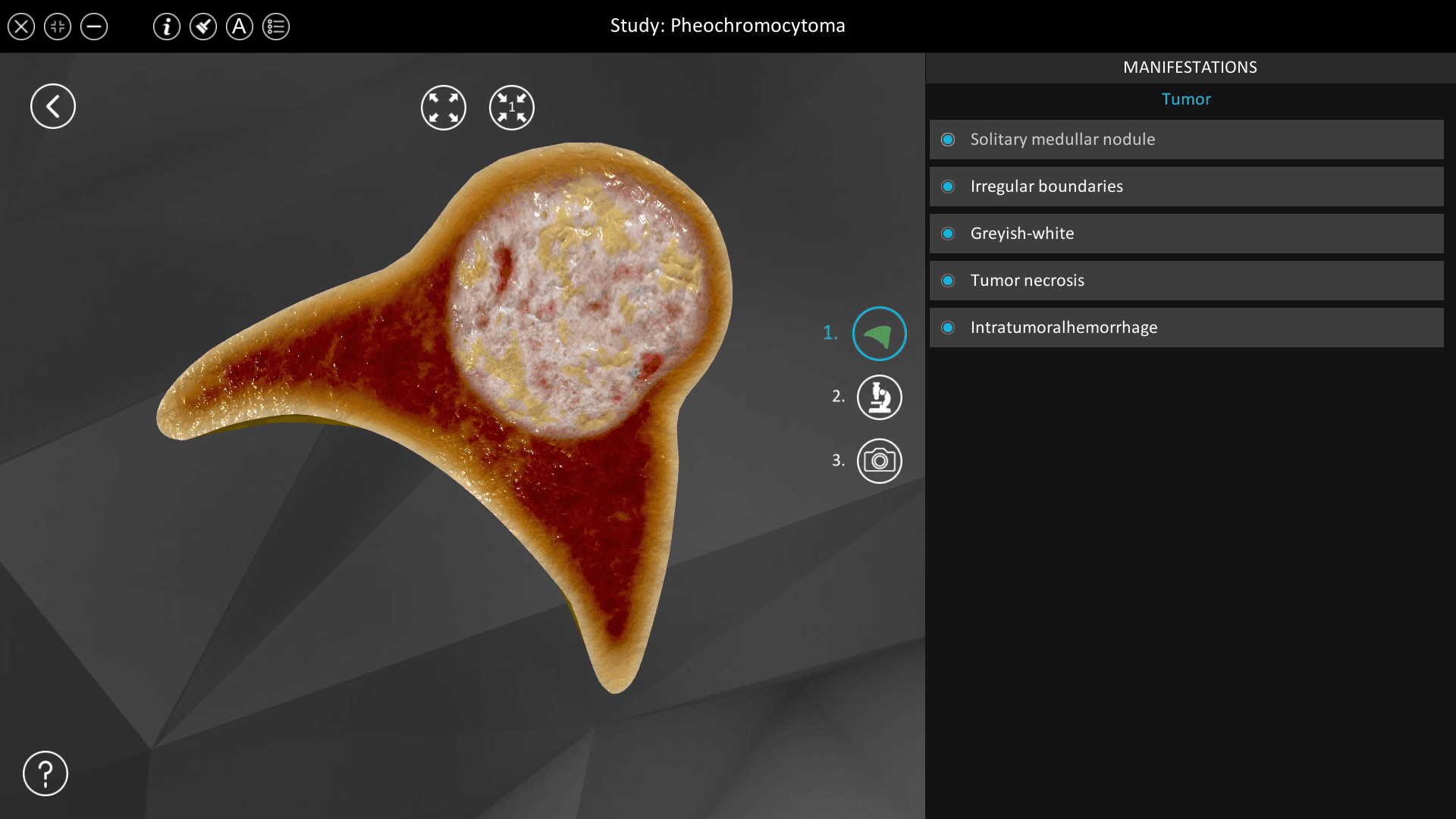This screenshot has width=1456, height=819.
Task: Toggle the Irregular boundaries radio marker
Action: [948, 187]
